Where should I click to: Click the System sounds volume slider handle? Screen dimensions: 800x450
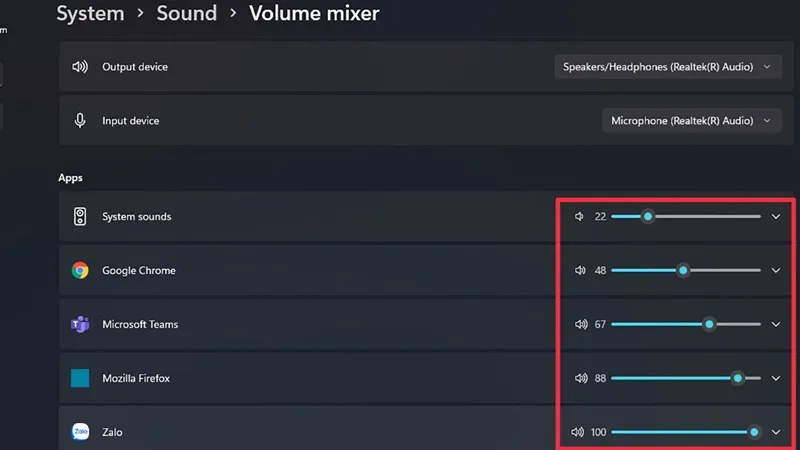coord(648,216)
